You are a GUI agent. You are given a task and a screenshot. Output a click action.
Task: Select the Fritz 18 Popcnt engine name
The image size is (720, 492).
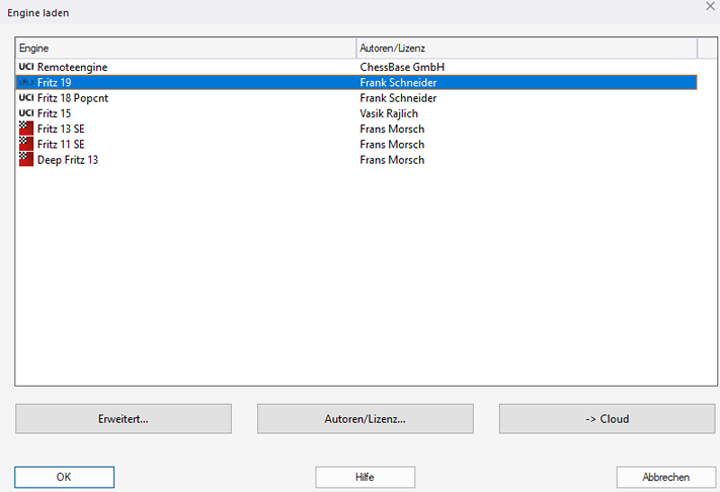click(x=78, y=98)
